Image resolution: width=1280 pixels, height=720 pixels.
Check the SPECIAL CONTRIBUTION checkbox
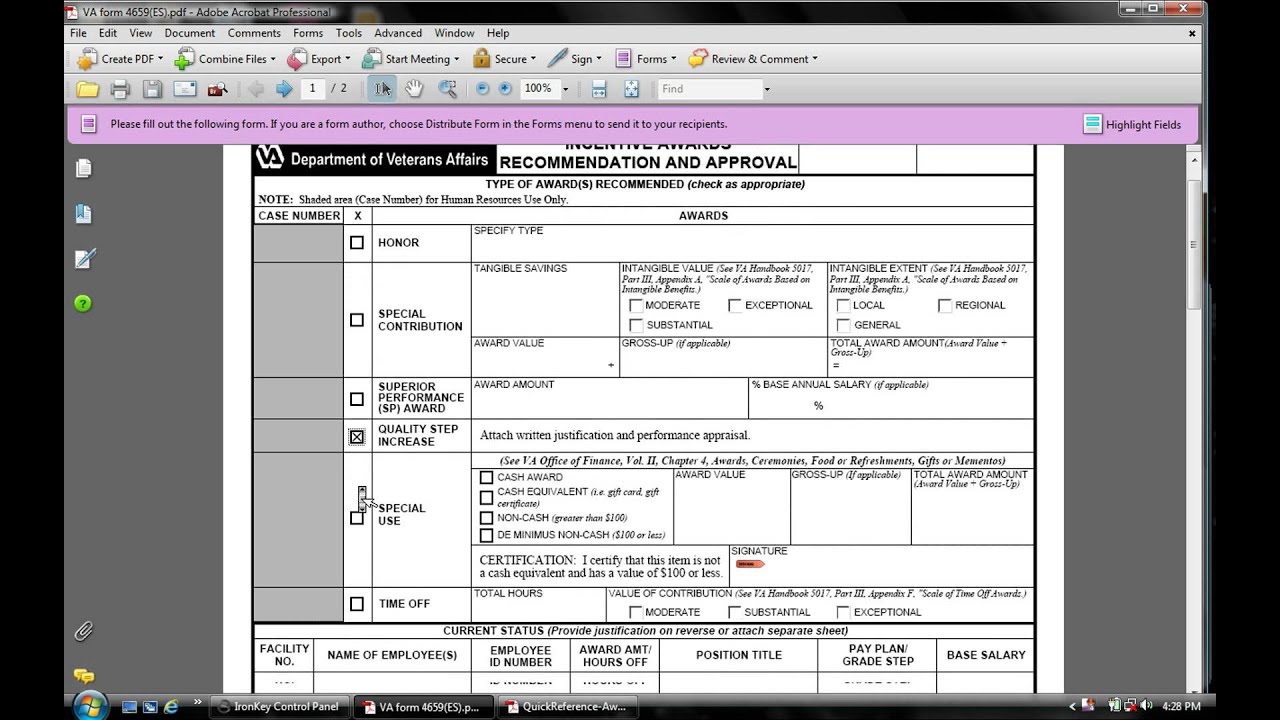357,320
